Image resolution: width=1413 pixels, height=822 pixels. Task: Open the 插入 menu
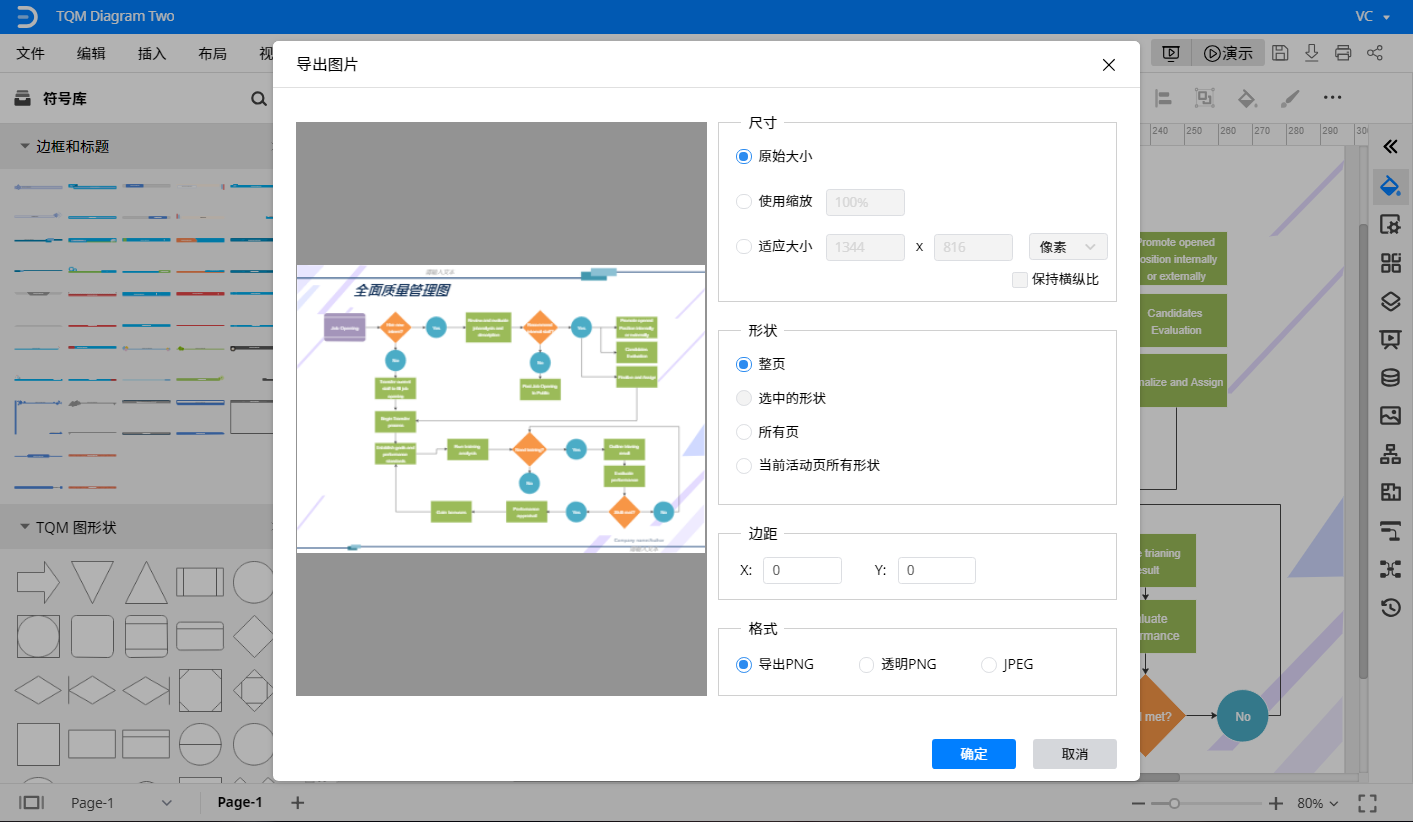click(x=152, y=54)
